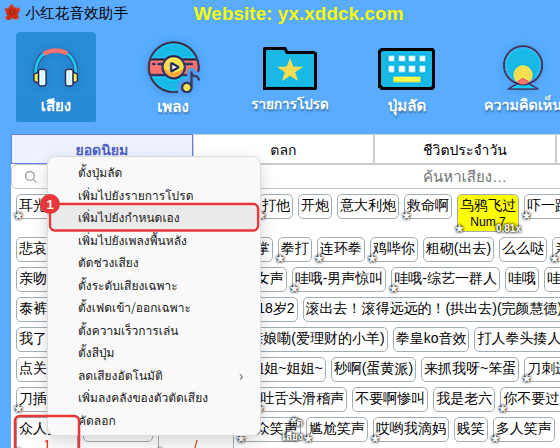
Task: Play the 哇哦-综艺一群人 sound
Action: click(x=445, y=279)
